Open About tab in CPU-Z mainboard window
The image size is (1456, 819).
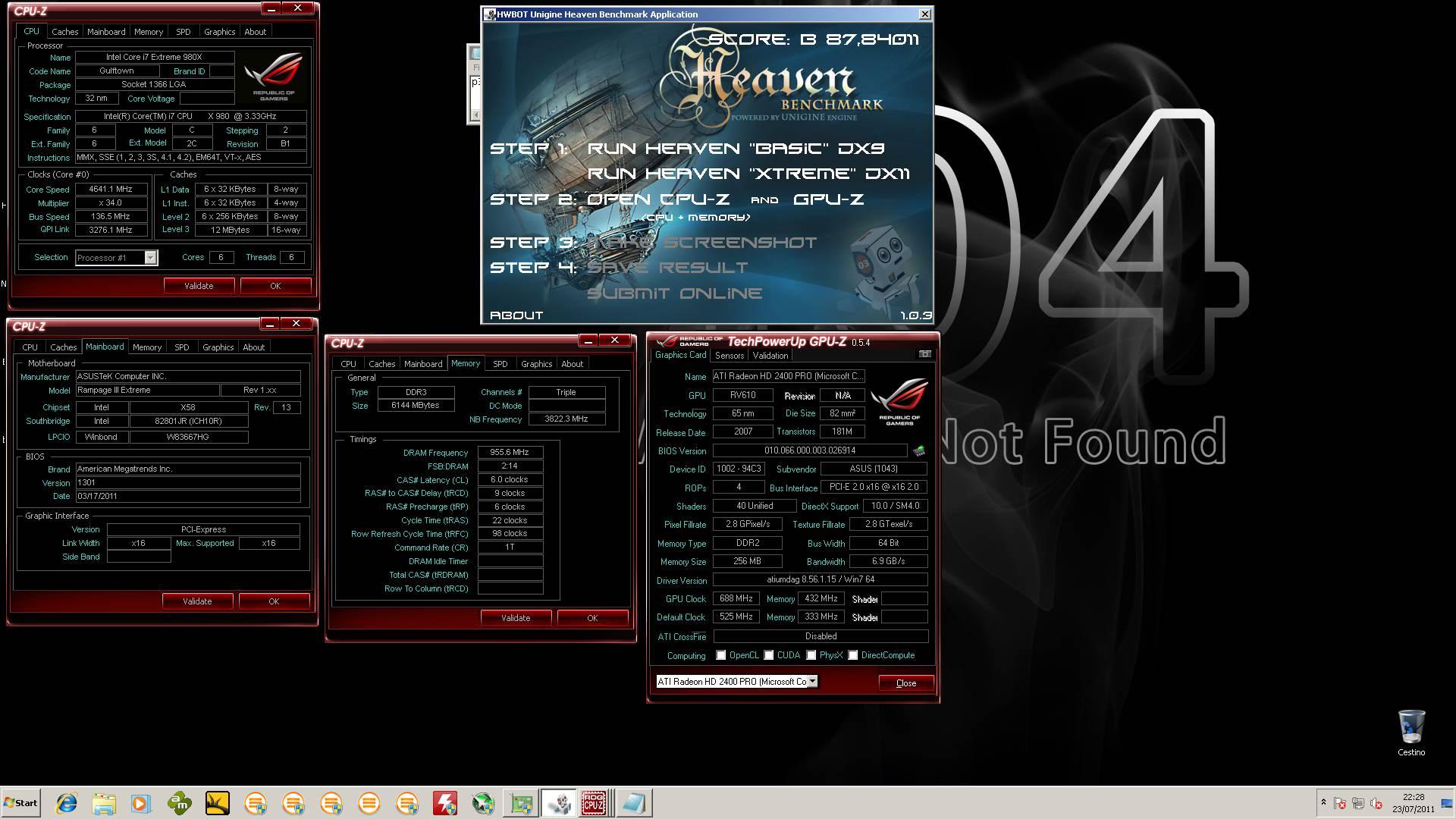pos(254,347)
